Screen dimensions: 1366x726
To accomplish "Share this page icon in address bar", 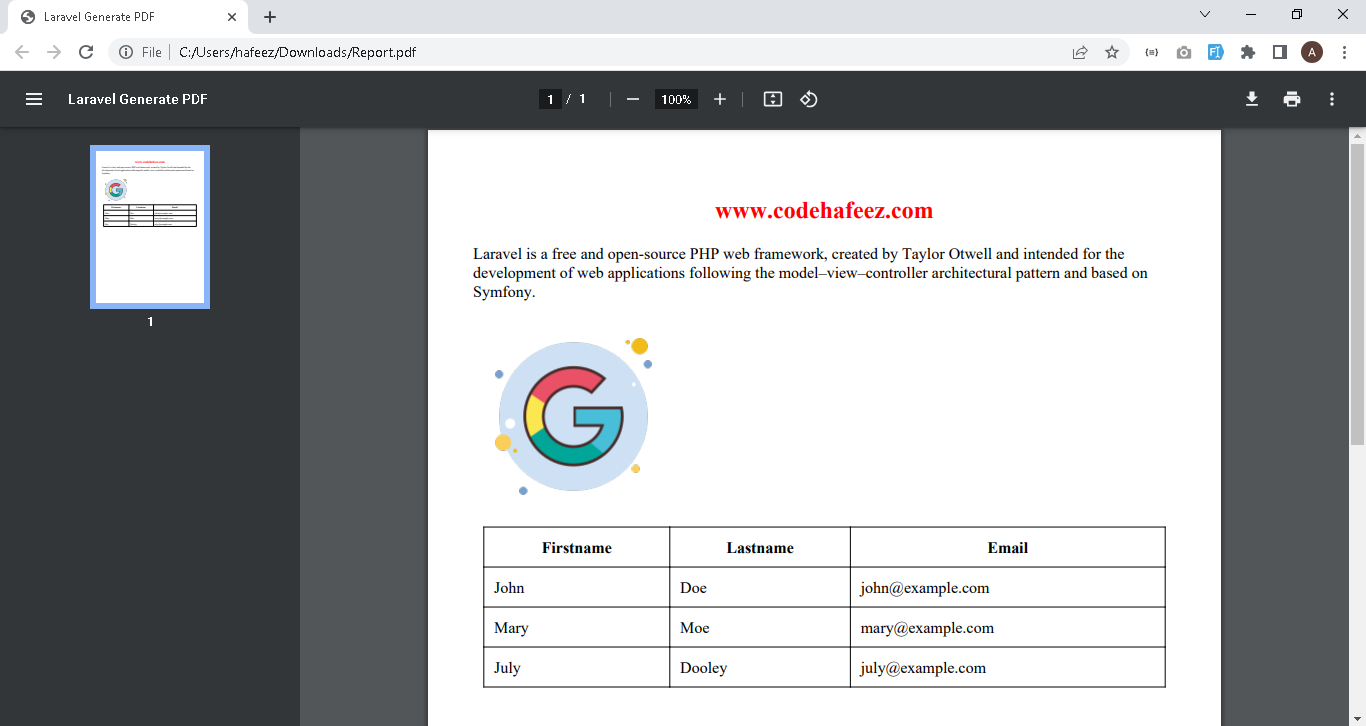I will 1080,52.
